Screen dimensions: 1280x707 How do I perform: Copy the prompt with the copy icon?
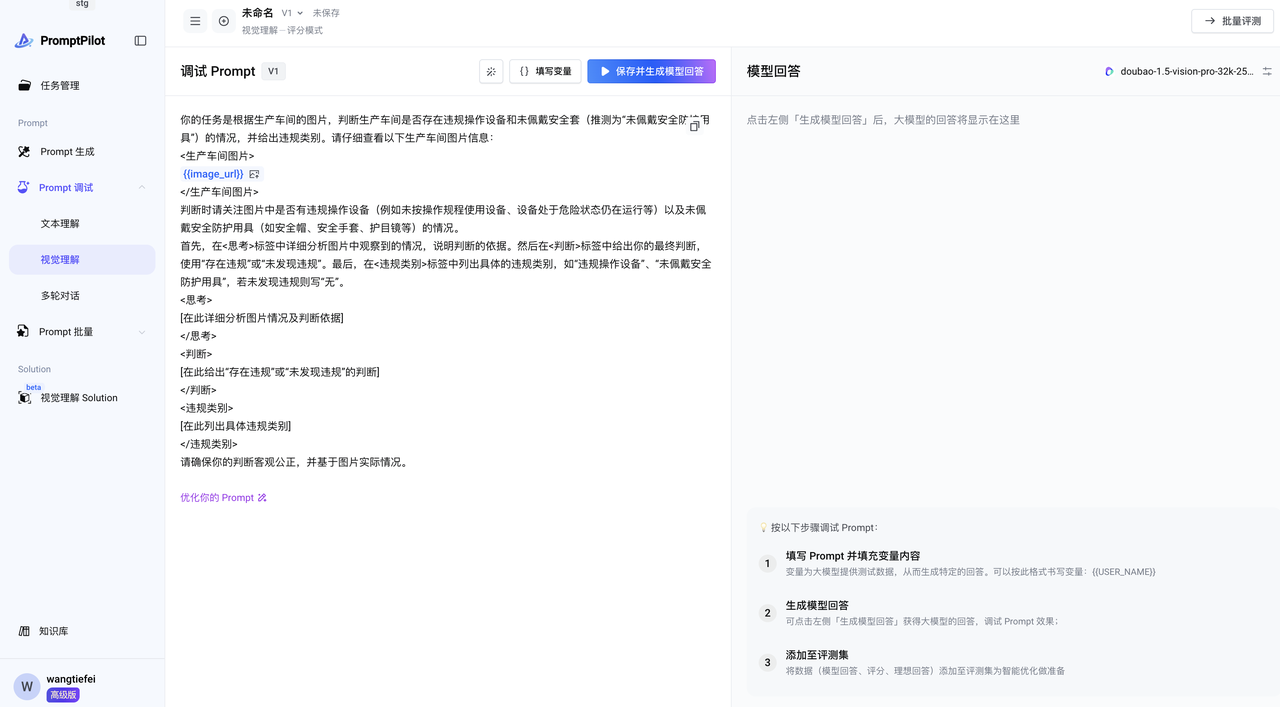point(695,126)
